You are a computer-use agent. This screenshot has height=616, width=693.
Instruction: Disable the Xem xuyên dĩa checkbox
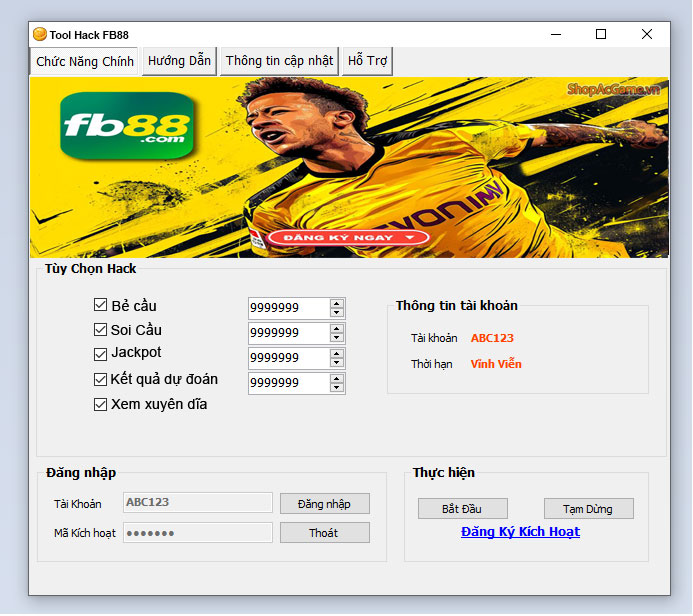[100, 404]
